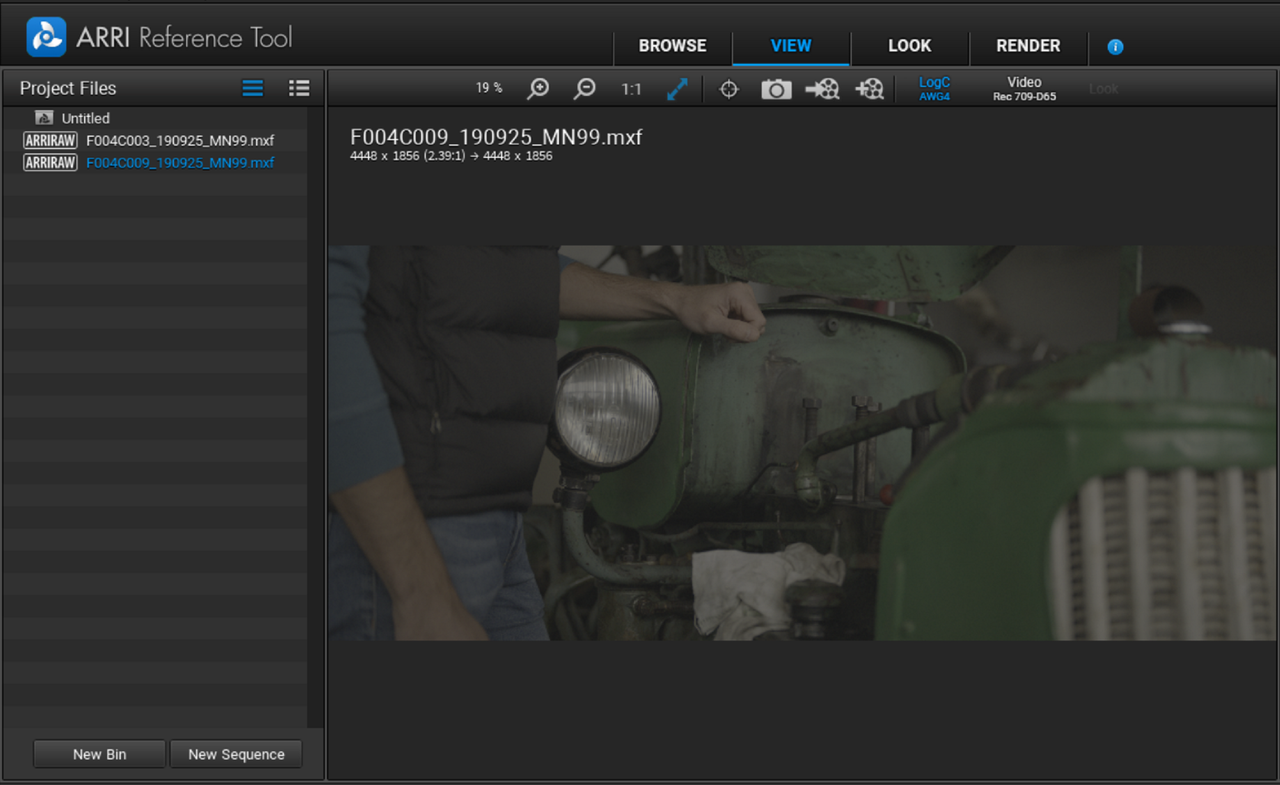Open the LOOK tab
The width and height of the screenshot is (1280, 785).
(910, 46)
